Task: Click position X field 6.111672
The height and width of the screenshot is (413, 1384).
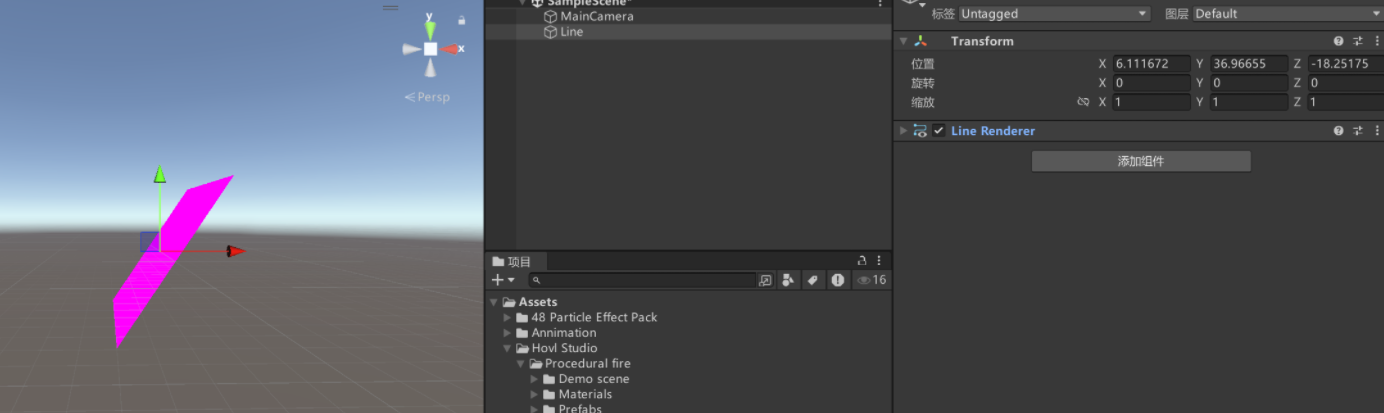Action: [1152, 64]
